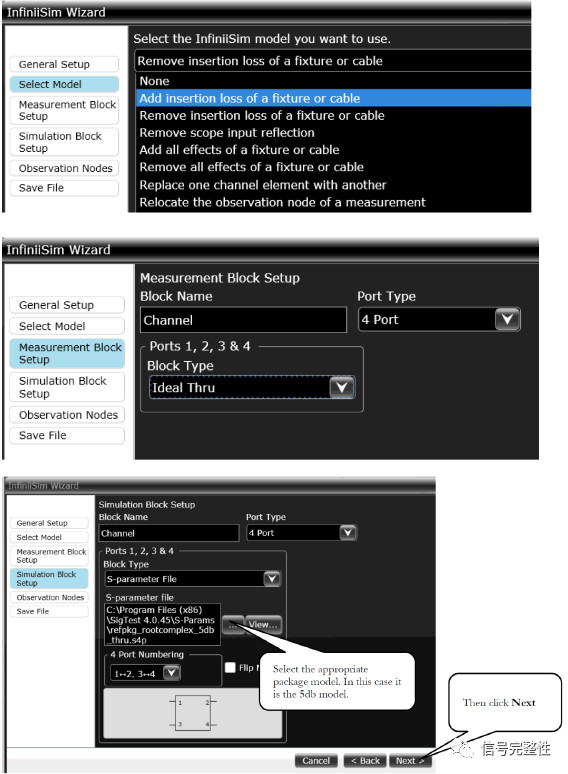Click the Back button
This screenshot has width=568, height=774.
[x=365, y=761]
